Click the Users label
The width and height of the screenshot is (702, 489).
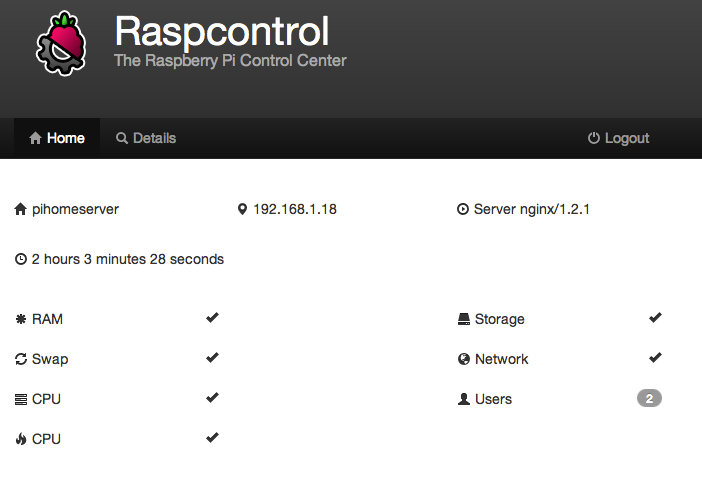tap(493, 399)
